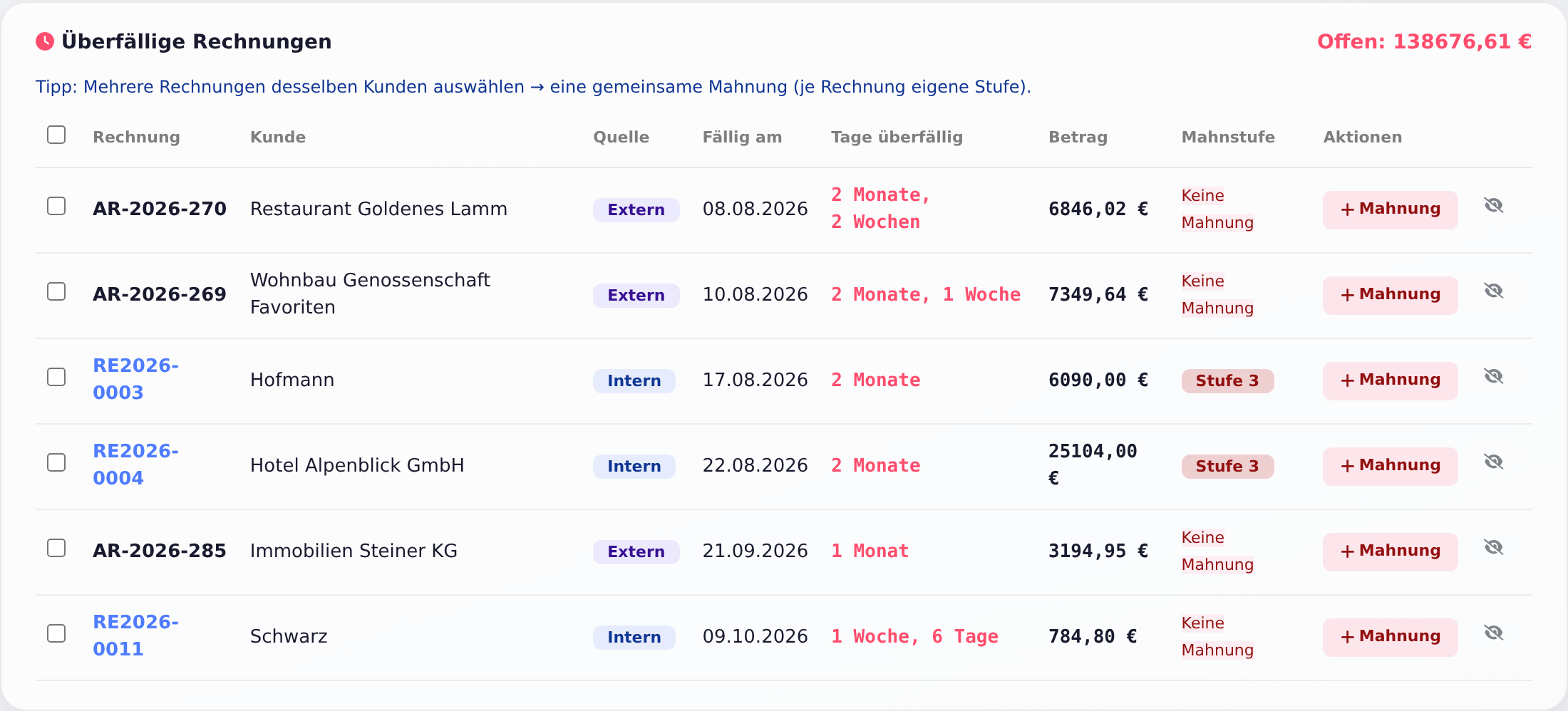Create Mahnung for Hotel Alpenblick GmbH

tap(1390, 466)
